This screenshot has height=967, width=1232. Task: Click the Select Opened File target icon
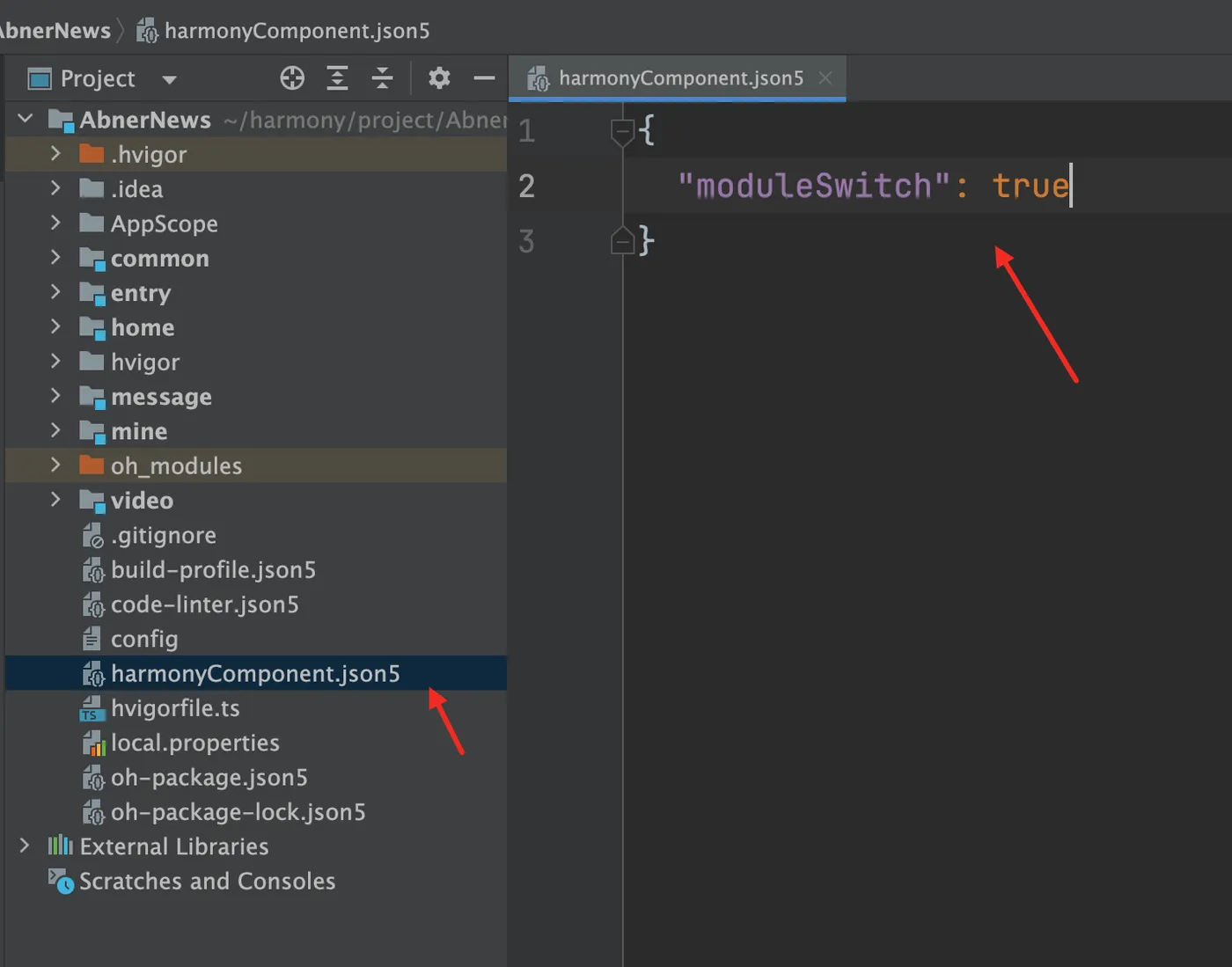point(292,78)
